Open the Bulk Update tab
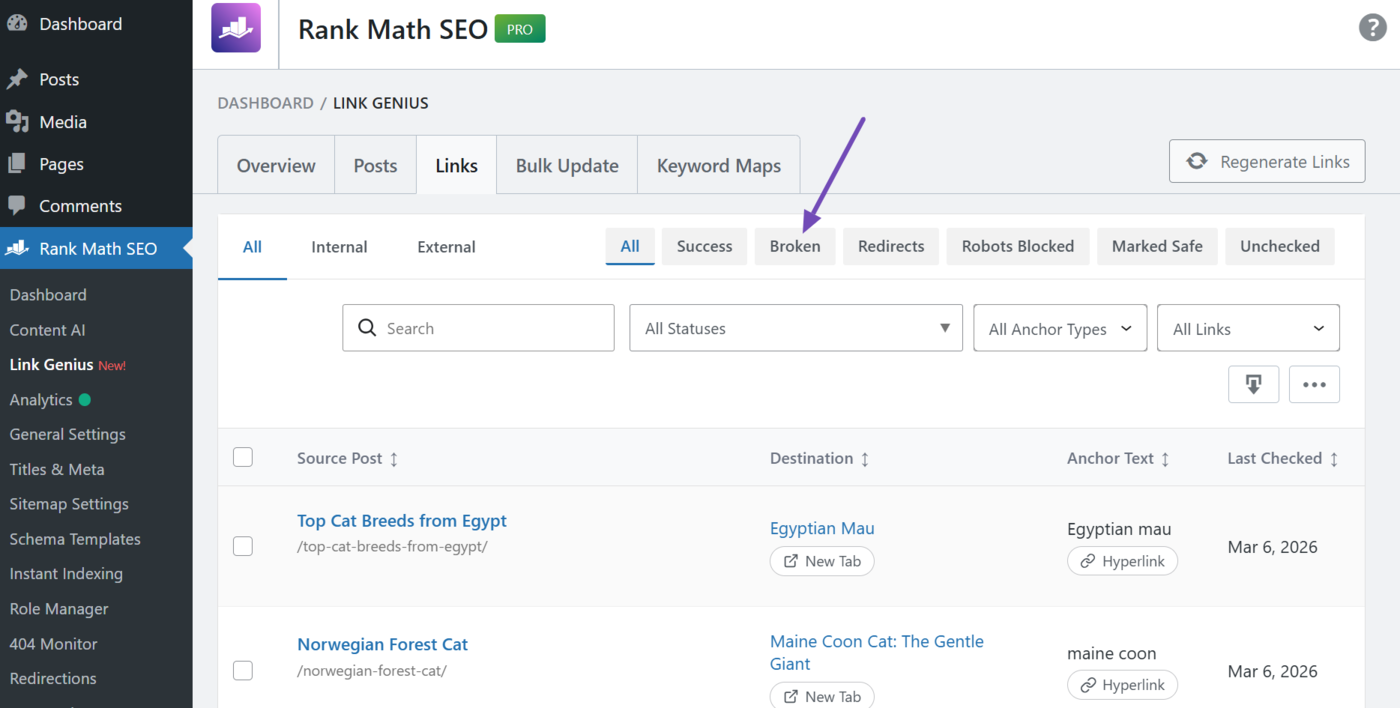 [567, 165]
